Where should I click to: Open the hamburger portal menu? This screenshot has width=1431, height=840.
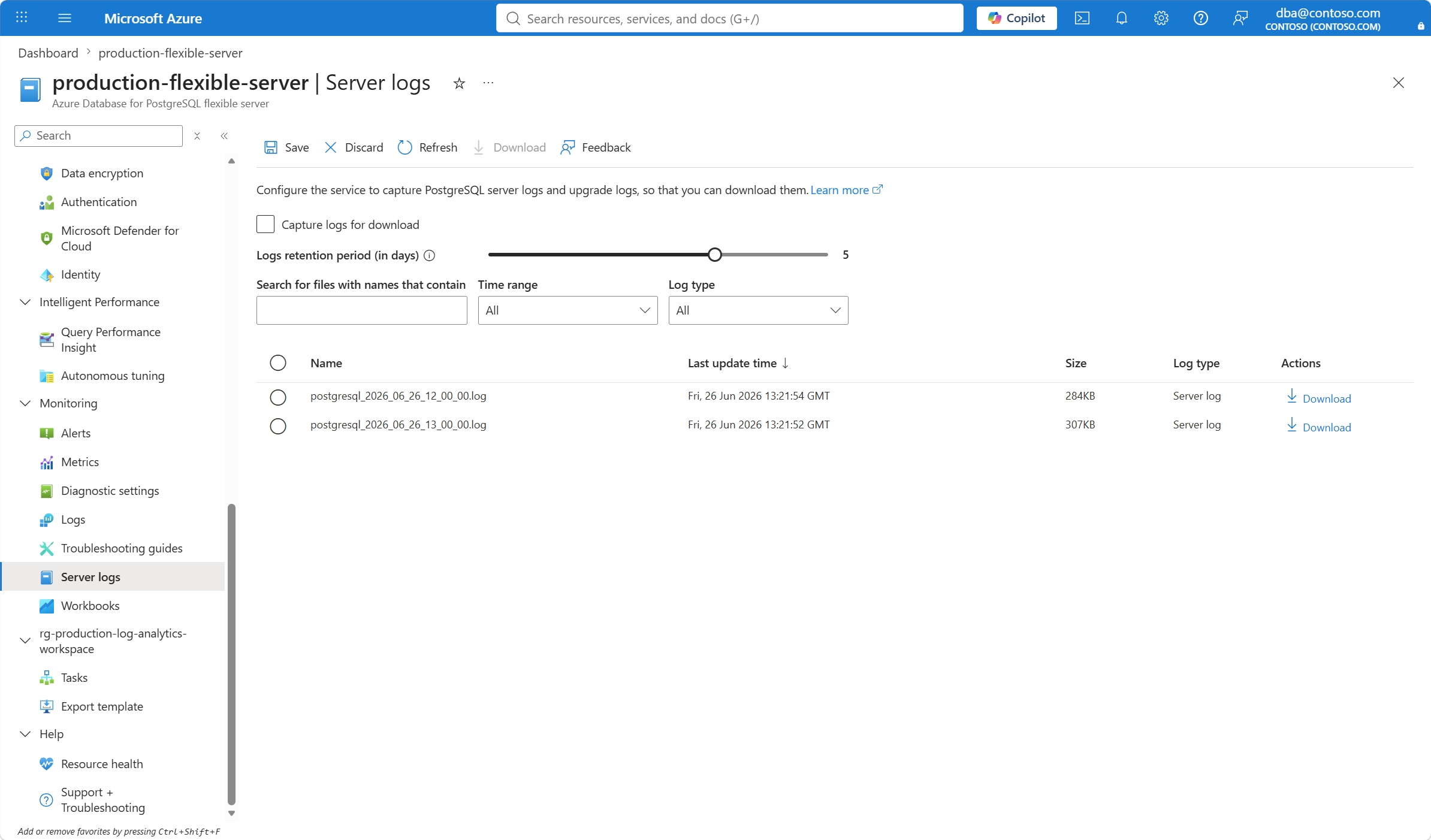click(65, 18)
